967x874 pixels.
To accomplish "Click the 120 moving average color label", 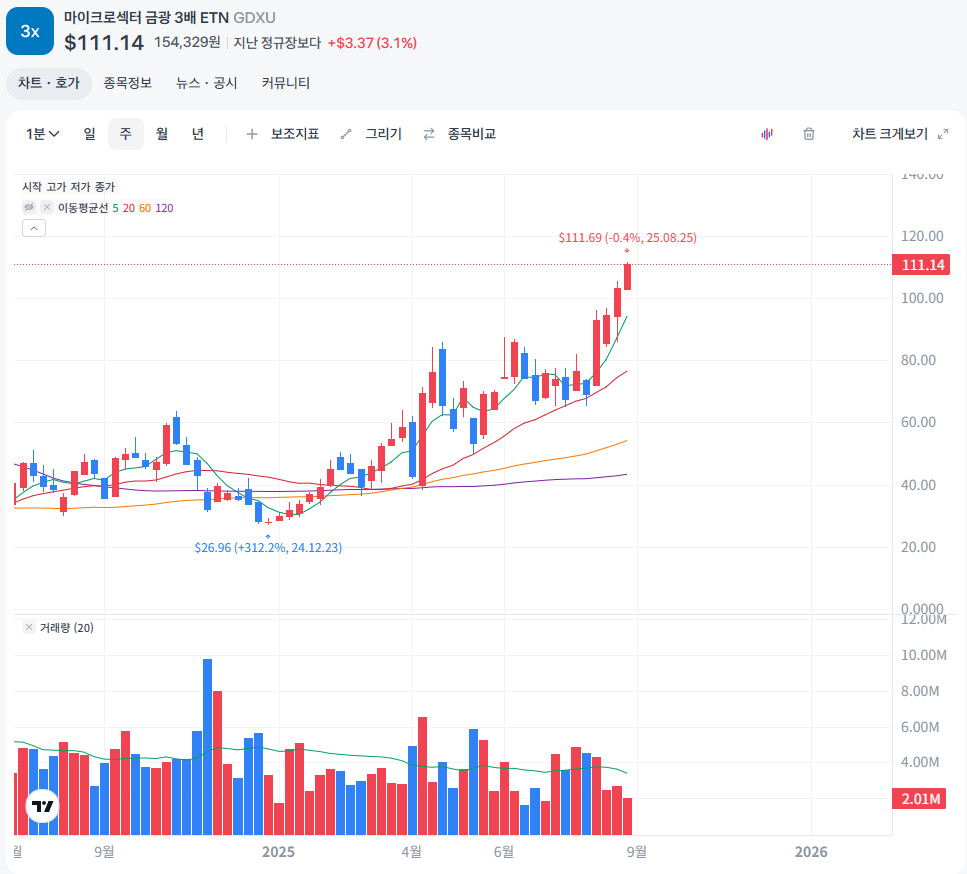I will click(165, 208).
